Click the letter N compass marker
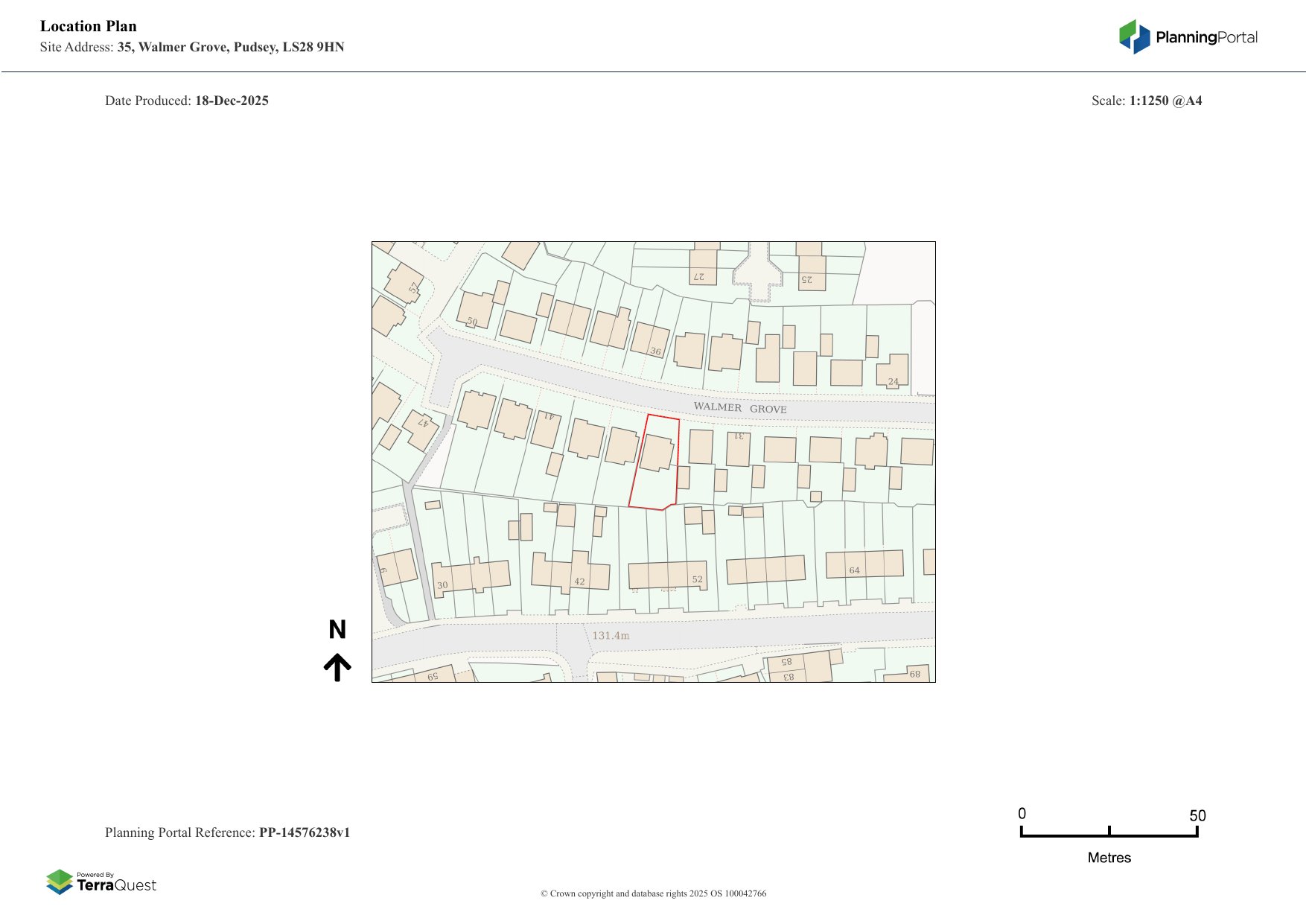The image size is (1306, 924). click(337, 630)
